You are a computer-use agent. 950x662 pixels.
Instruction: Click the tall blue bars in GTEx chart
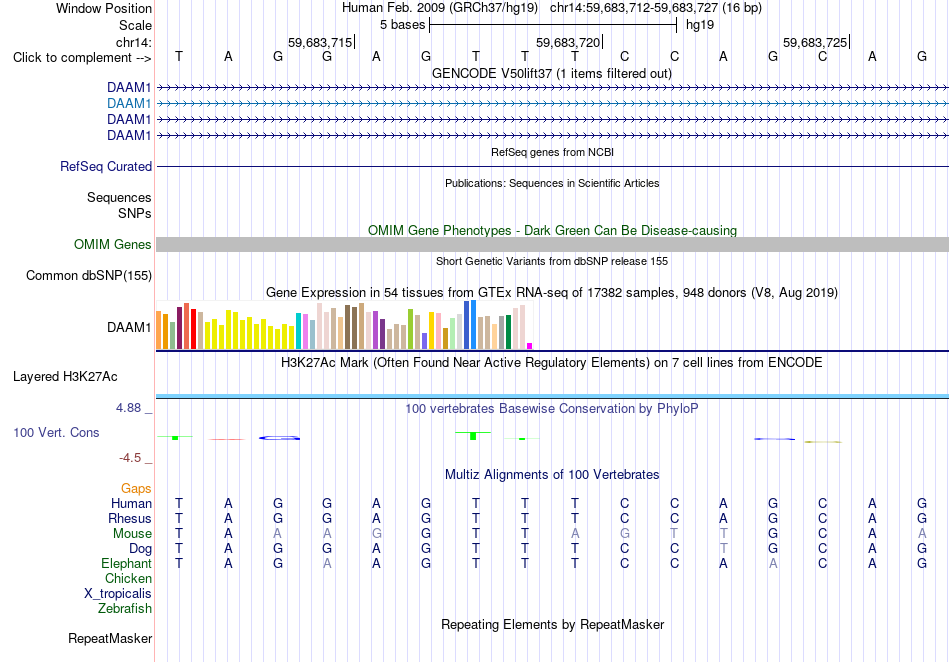(470, 325)
